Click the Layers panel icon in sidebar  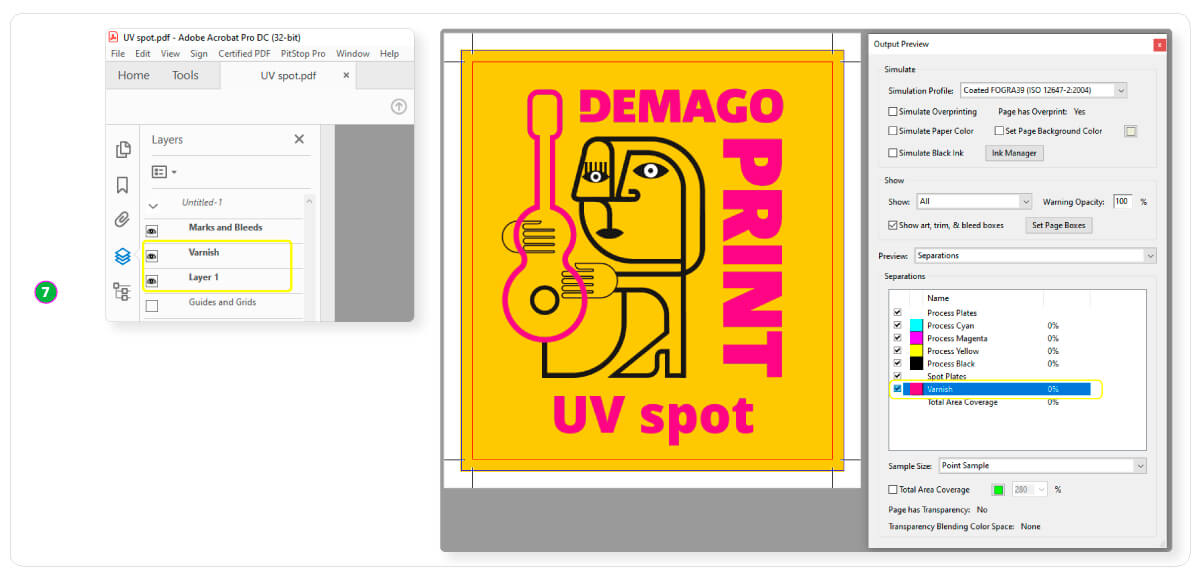(x=122, y=256)
